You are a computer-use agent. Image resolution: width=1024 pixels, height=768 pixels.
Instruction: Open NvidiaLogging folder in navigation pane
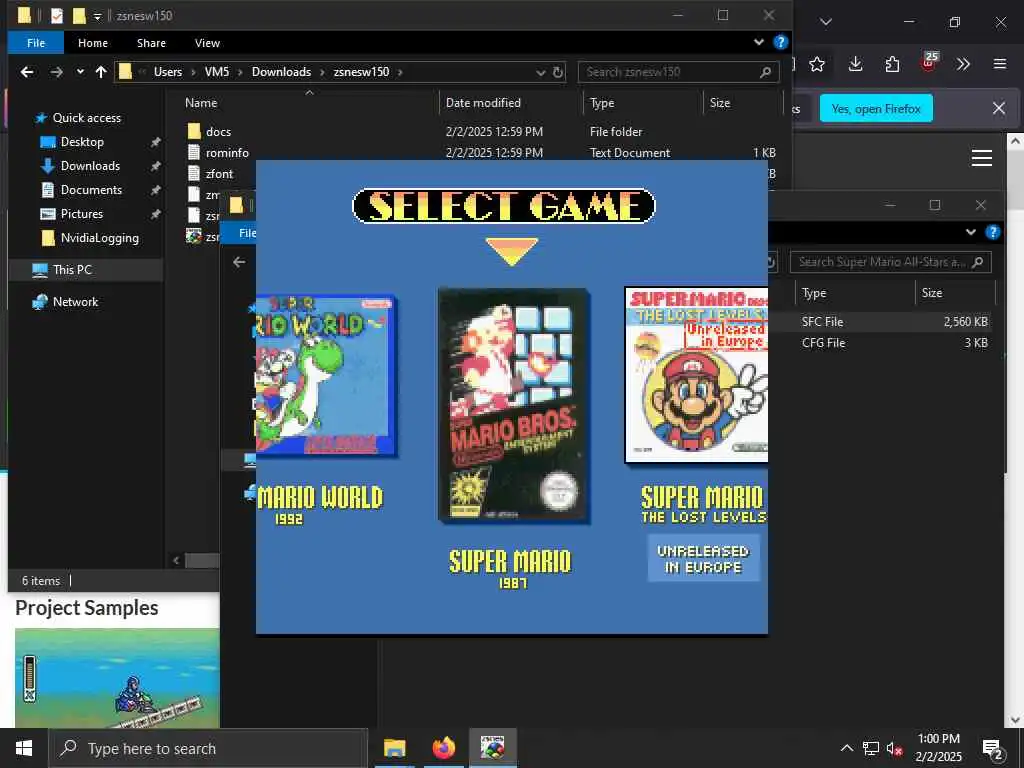tap(99, 238)
